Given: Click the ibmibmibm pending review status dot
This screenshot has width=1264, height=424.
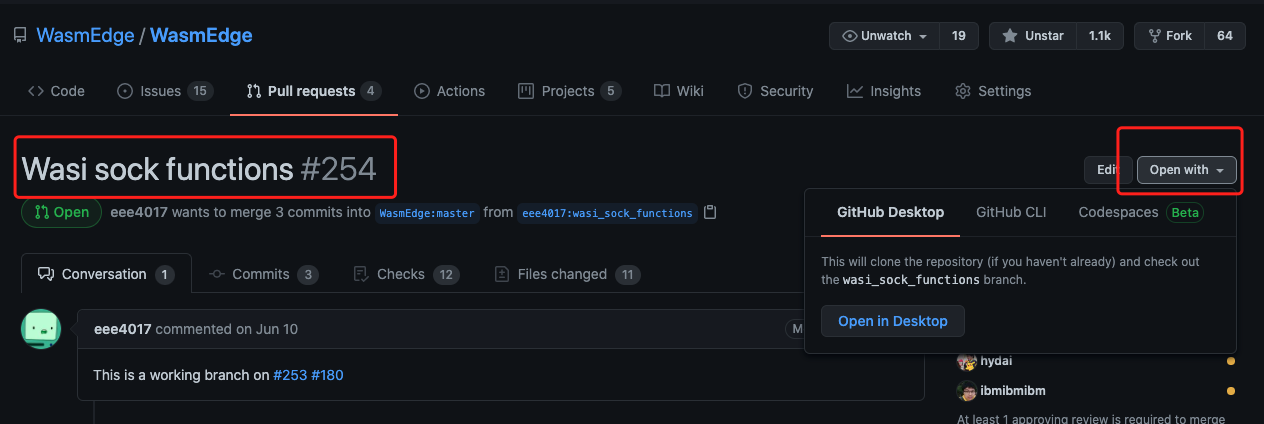Looking at the screenshot, I should tap(1231, 390).
